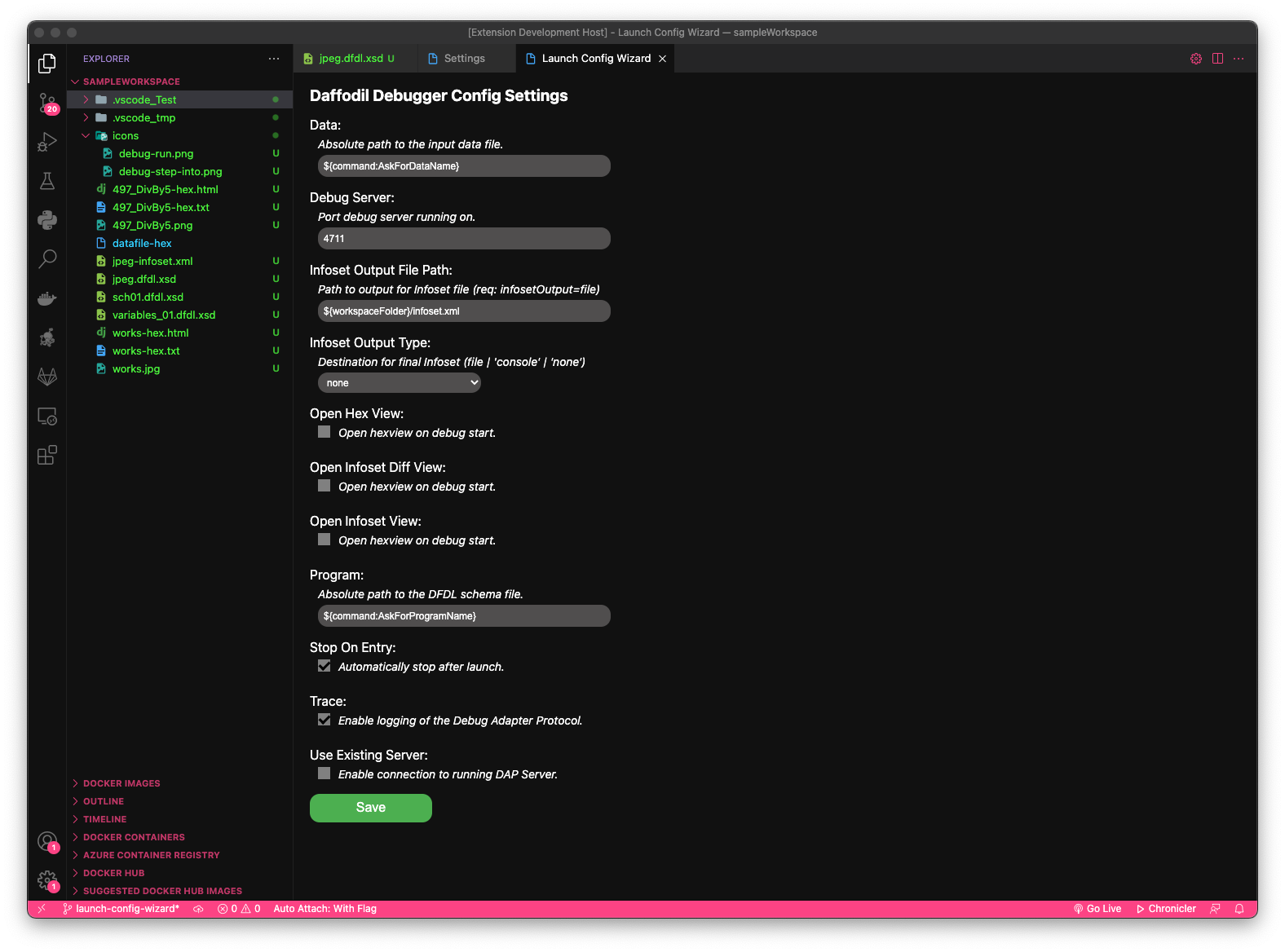Enable Use Existing Server checkbox
Image resolution: width=1285 pixels, height=952 pixels.
click(325, 773)
